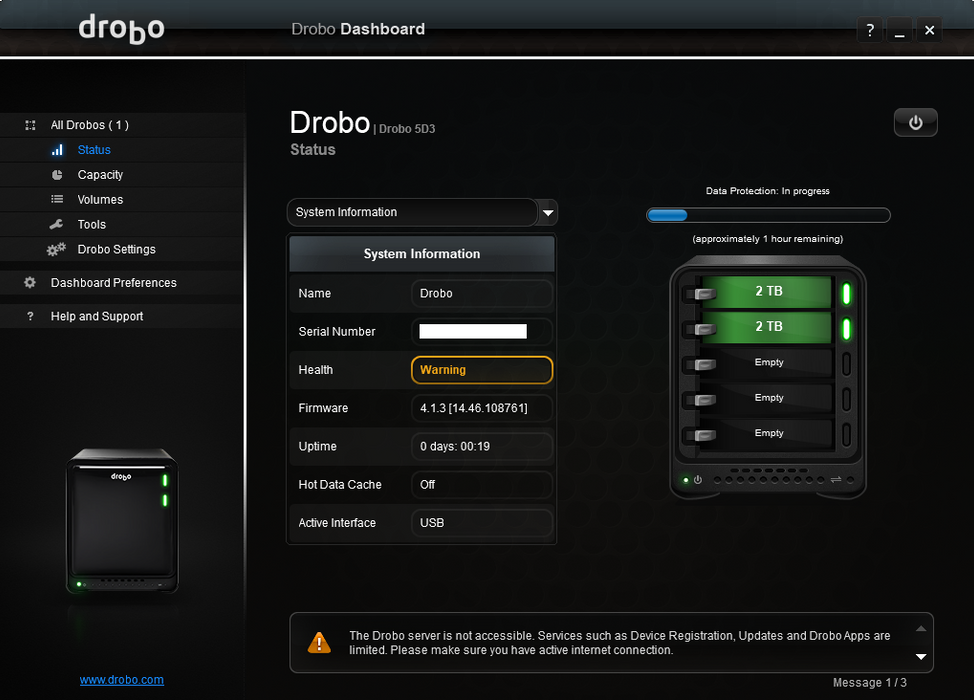This screenshot has height=700, width=974.
Task: Open the System Information dropdown arrow
Action: (548, 212)
